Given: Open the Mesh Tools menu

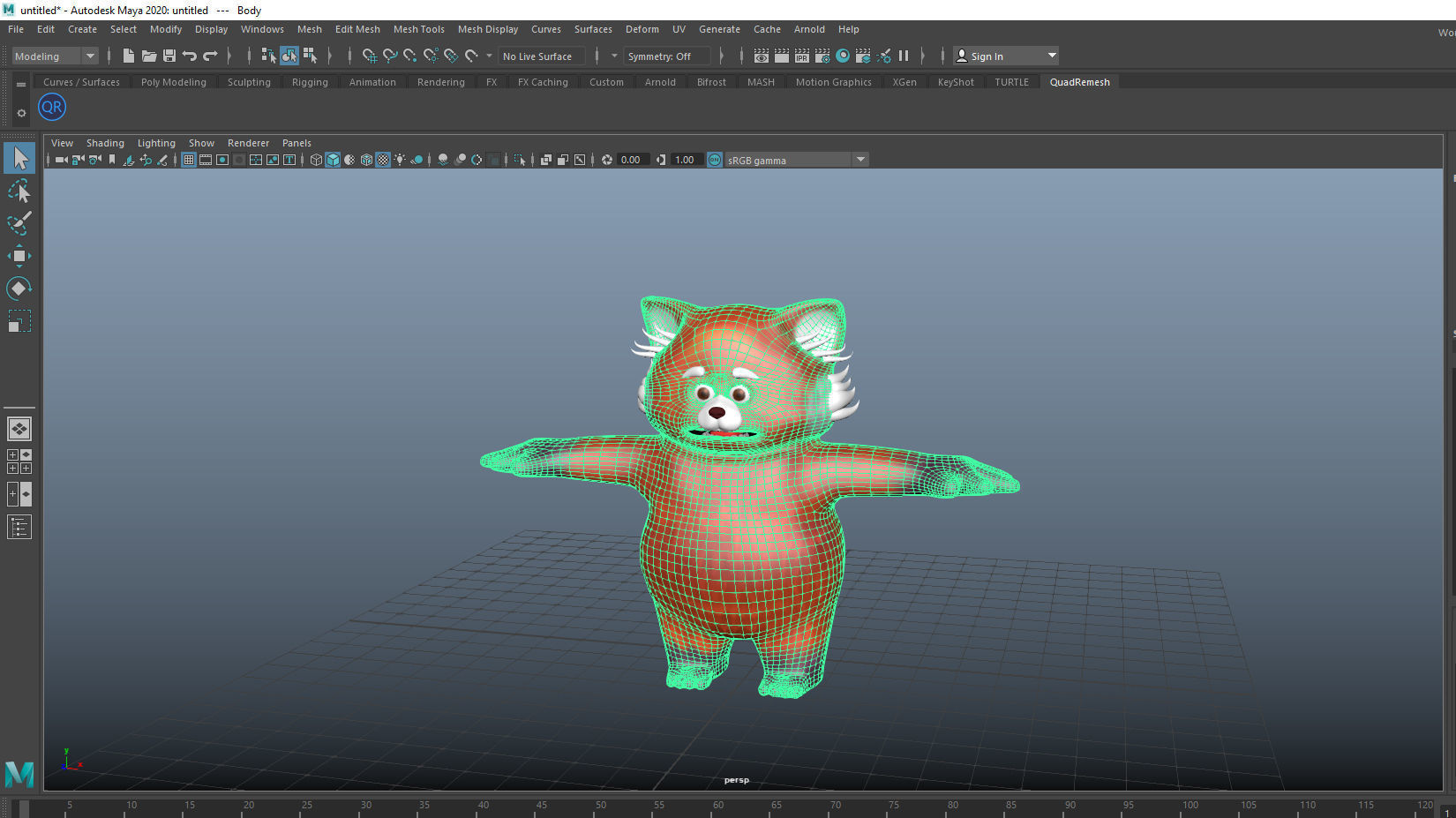Looking at the screenshot, I should [x=419, y=29].
